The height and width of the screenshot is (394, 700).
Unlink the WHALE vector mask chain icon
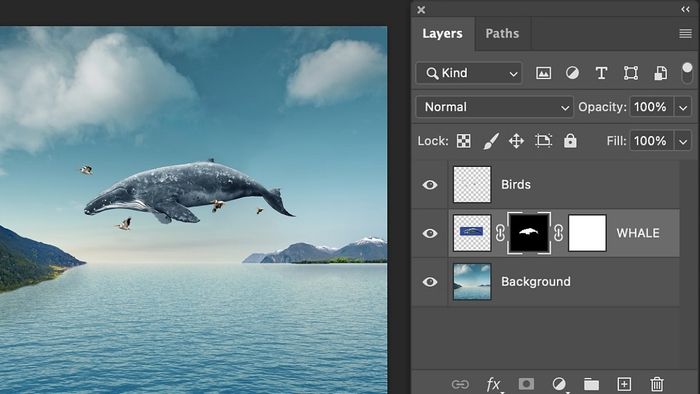(x=558, y=233)
